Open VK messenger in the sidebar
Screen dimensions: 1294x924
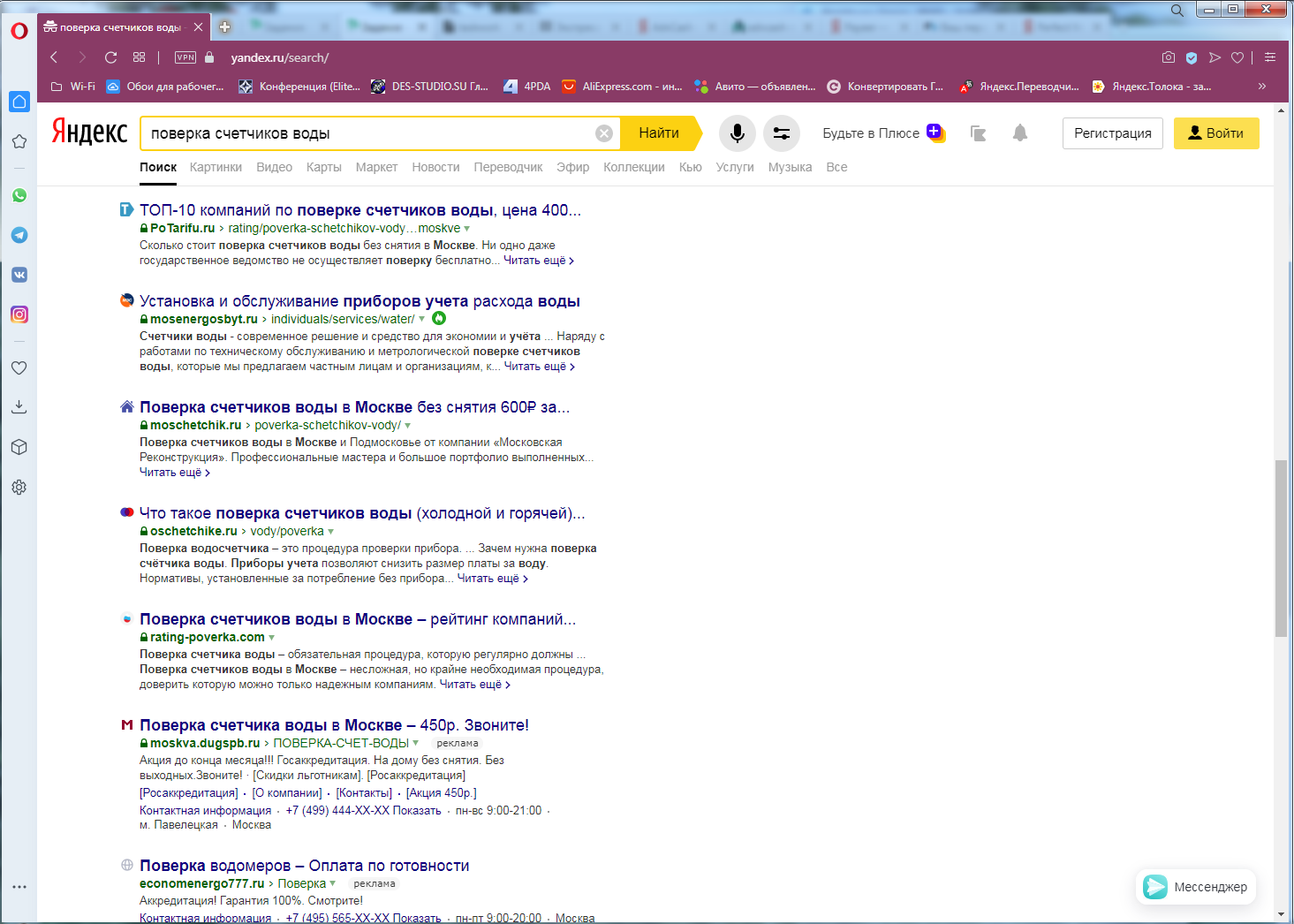coord(19,275)
